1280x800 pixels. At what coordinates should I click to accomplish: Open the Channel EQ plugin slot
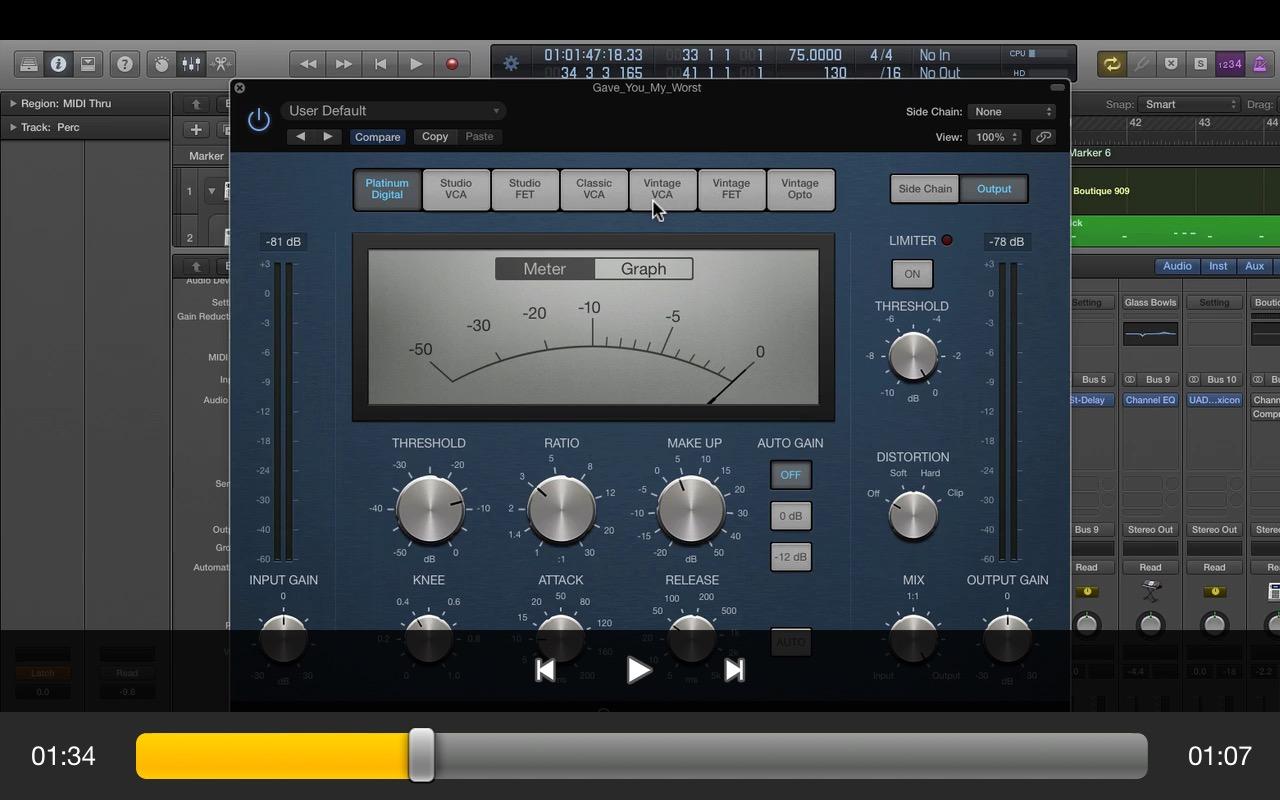[1150, 400]
